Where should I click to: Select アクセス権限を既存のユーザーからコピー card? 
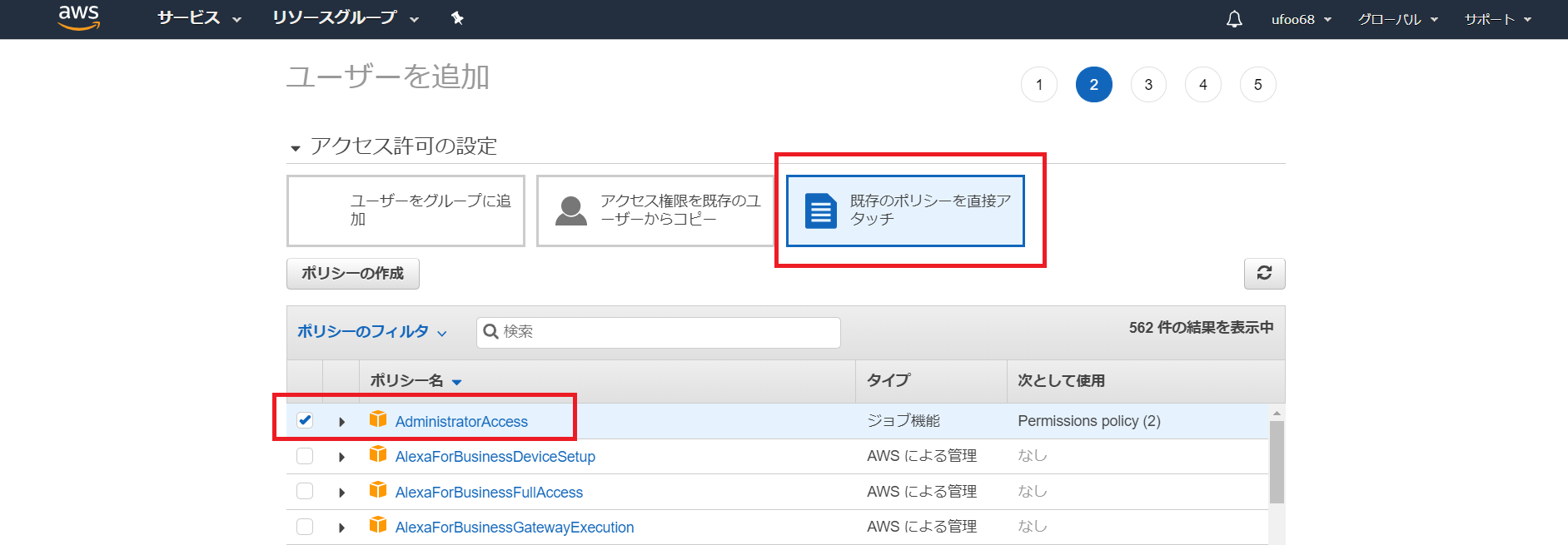click(655, 211)
